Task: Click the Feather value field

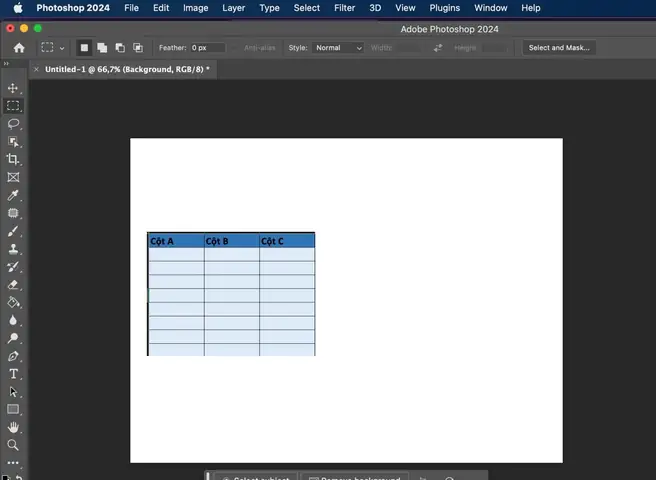Action: [x=208, y=48]
